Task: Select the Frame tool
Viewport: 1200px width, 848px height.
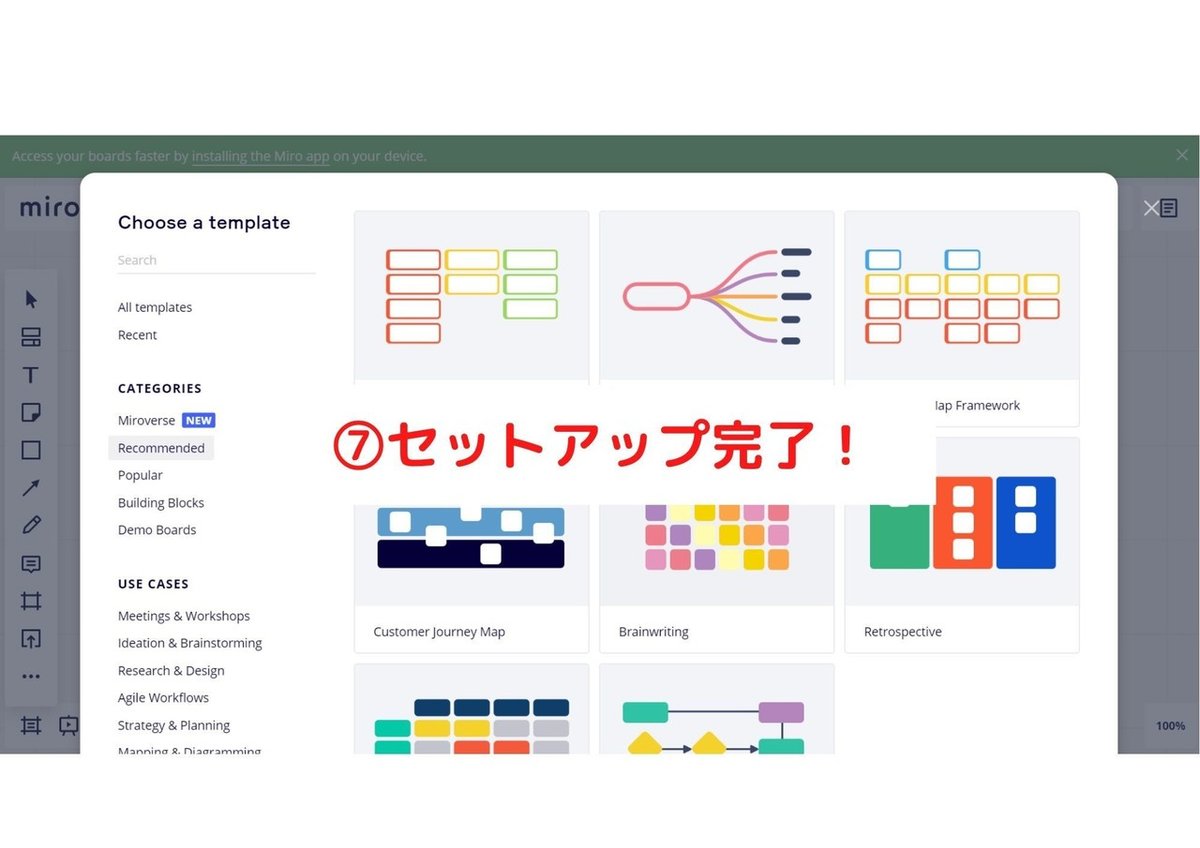Action: (31, 601)
